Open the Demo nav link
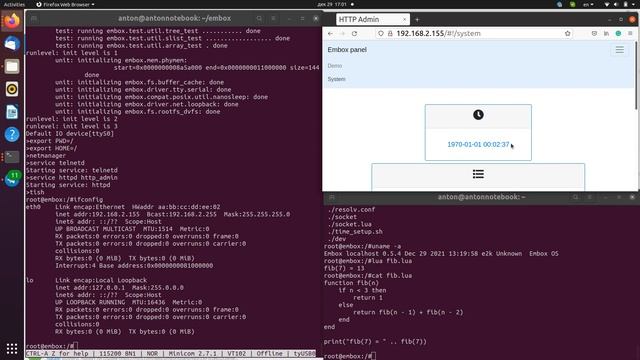Screen dimensions: 640x360 point(335,66)
